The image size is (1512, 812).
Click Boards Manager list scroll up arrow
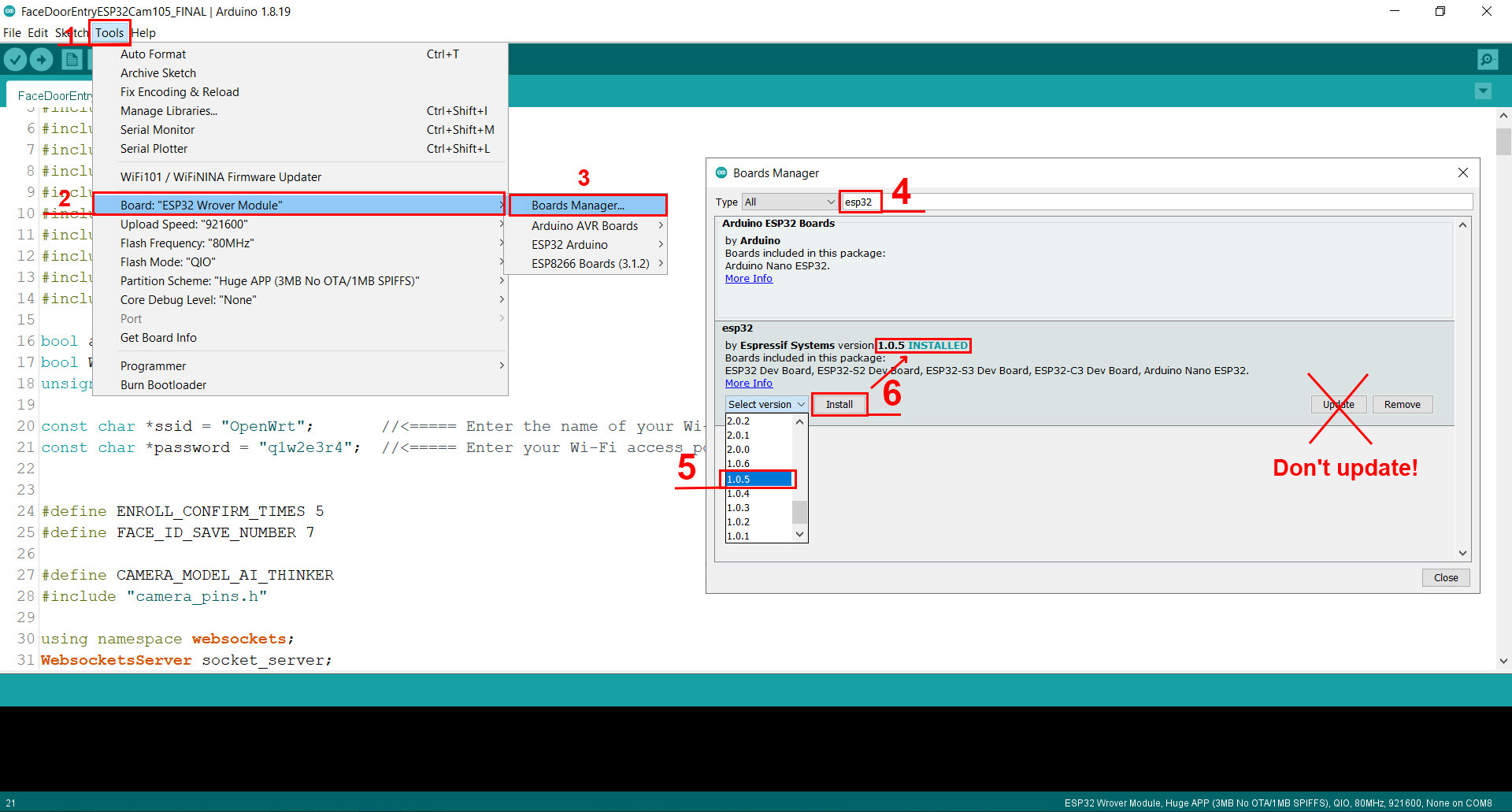pos(1462,225)
